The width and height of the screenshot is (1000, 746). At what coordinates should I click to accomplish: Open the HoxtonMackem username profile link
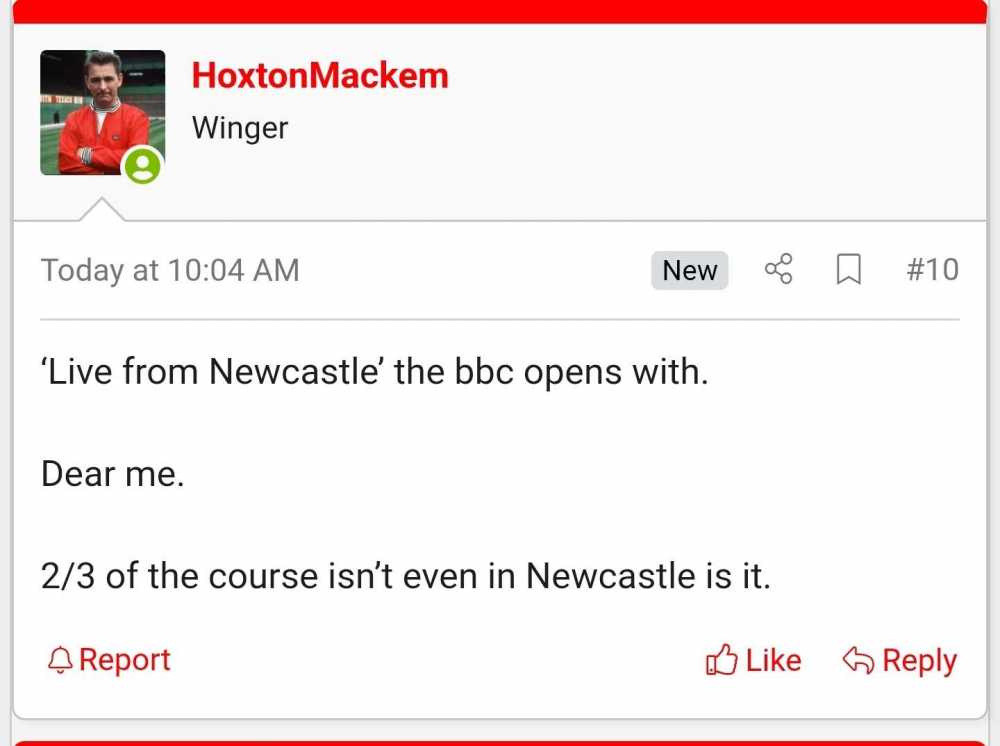pos(320,76)
